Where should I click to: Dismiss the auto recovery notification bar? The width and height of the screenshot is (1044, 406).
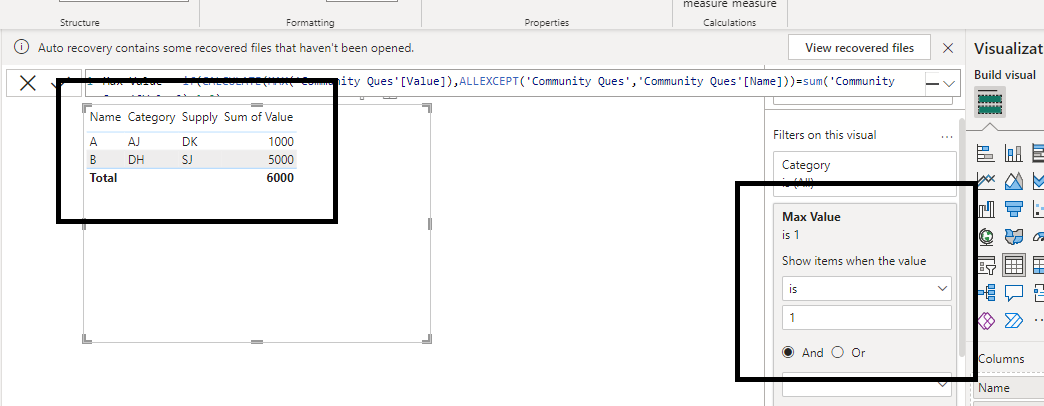(x=948, y=48)
